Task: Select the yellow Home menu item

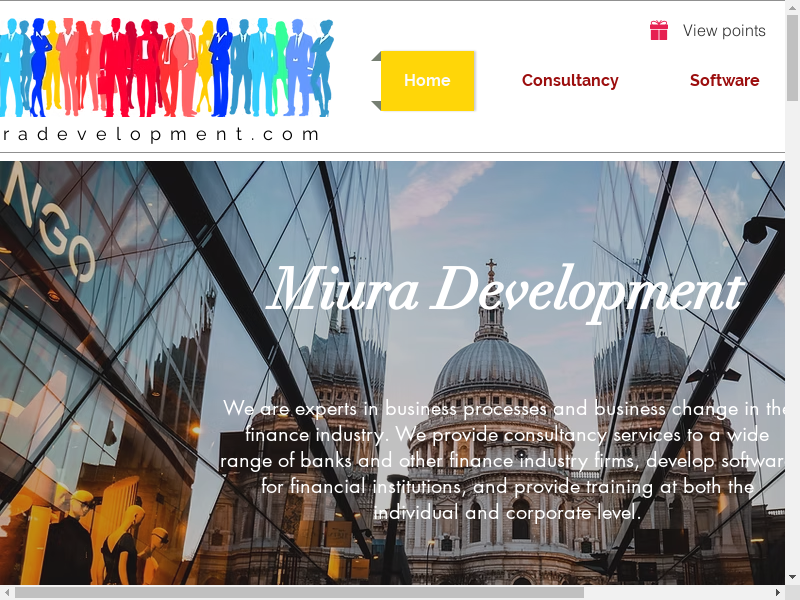Action: pos(427,81)
